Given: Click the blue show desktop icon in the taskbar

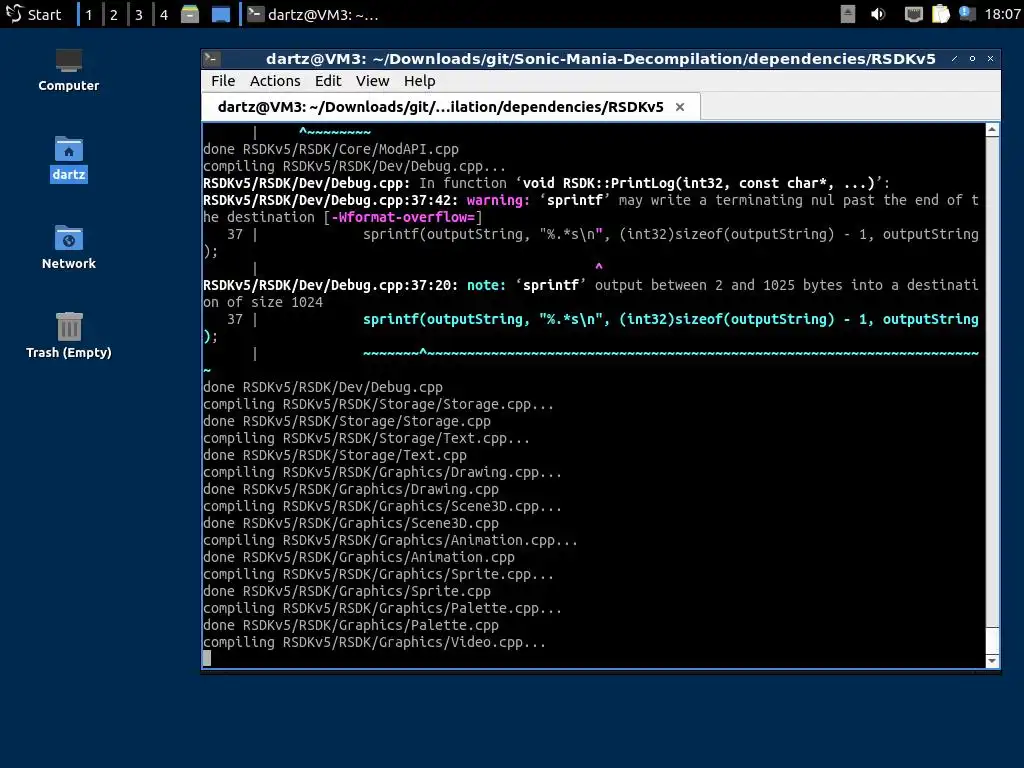Looking at the screenshot, I should point(221,14).
